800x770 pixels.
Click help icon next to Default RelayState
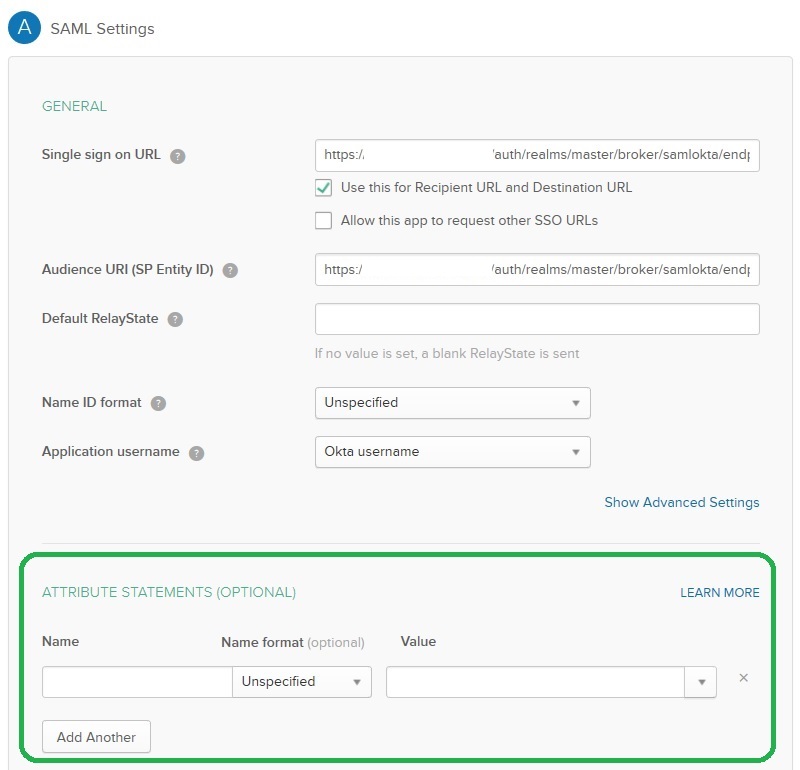[175, 320]
